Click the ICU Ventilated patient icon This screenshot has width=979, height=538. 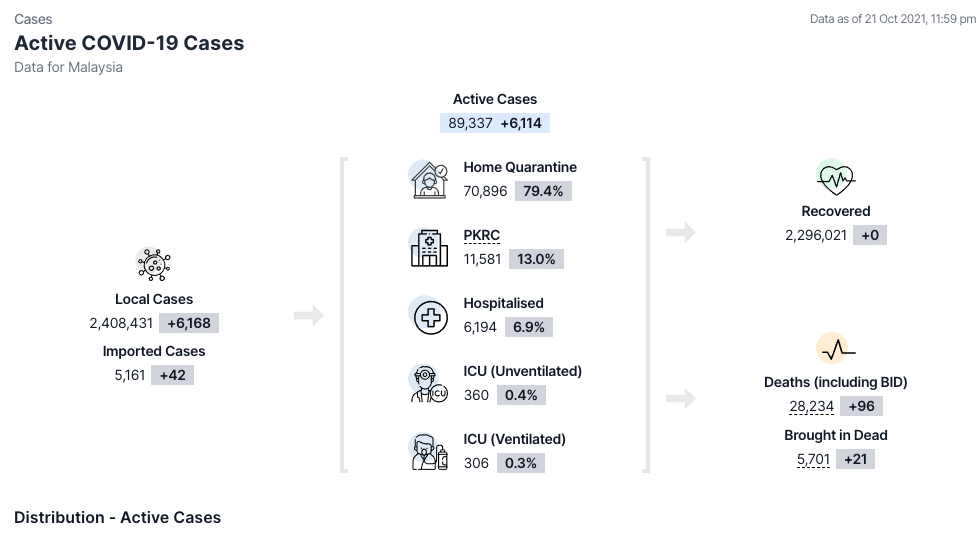coord(429,452)
